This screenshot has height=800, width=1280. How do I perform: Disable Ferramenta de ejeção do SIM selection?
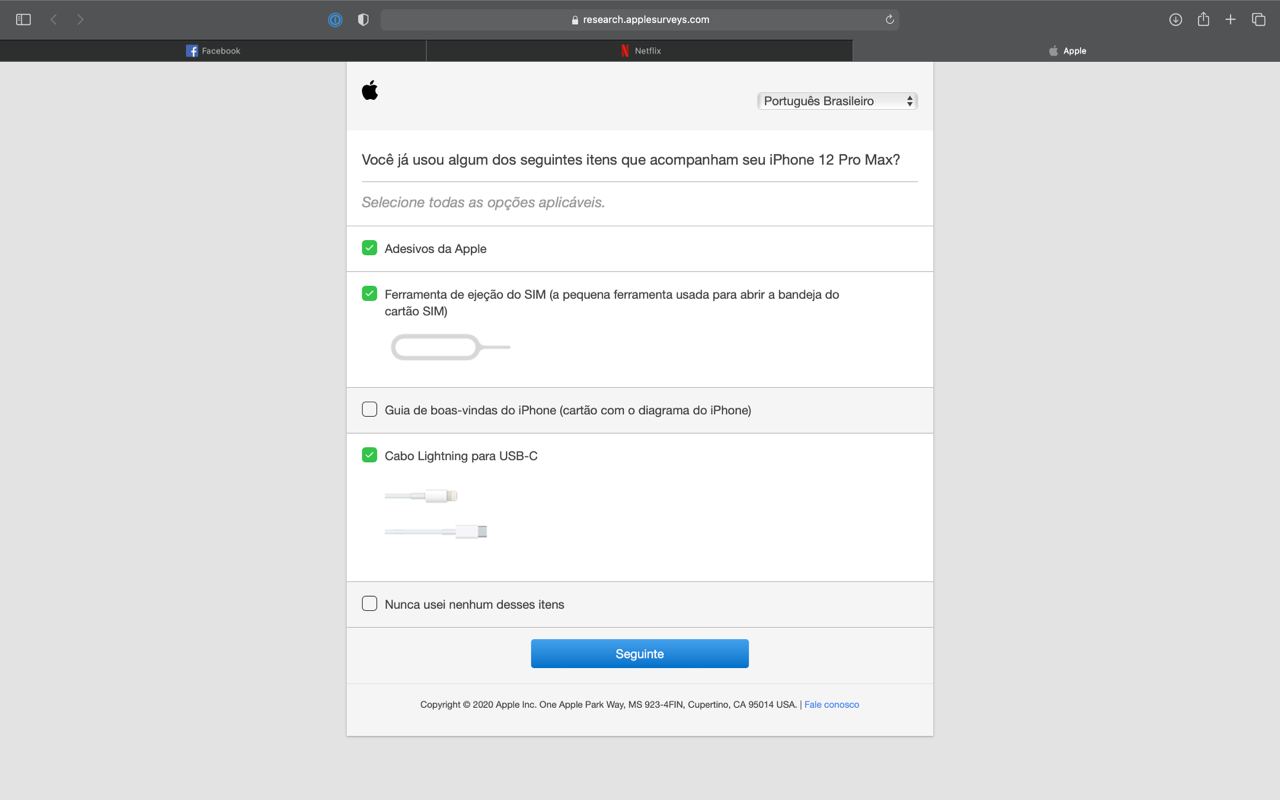369,293
